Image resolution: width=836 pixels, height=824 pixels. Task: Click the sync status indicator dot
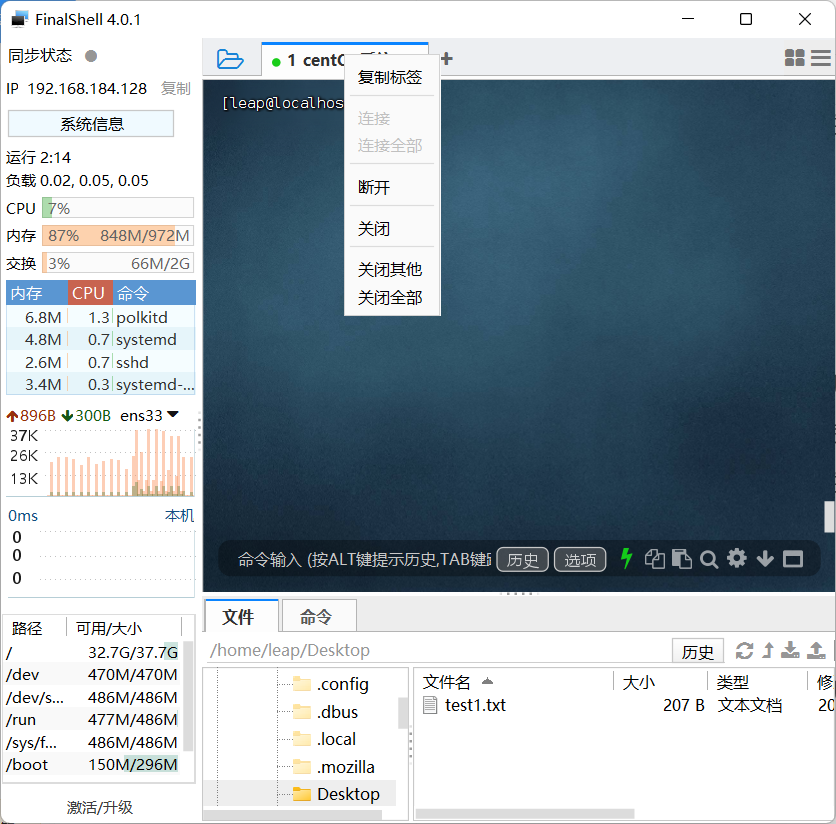(91, 56)
